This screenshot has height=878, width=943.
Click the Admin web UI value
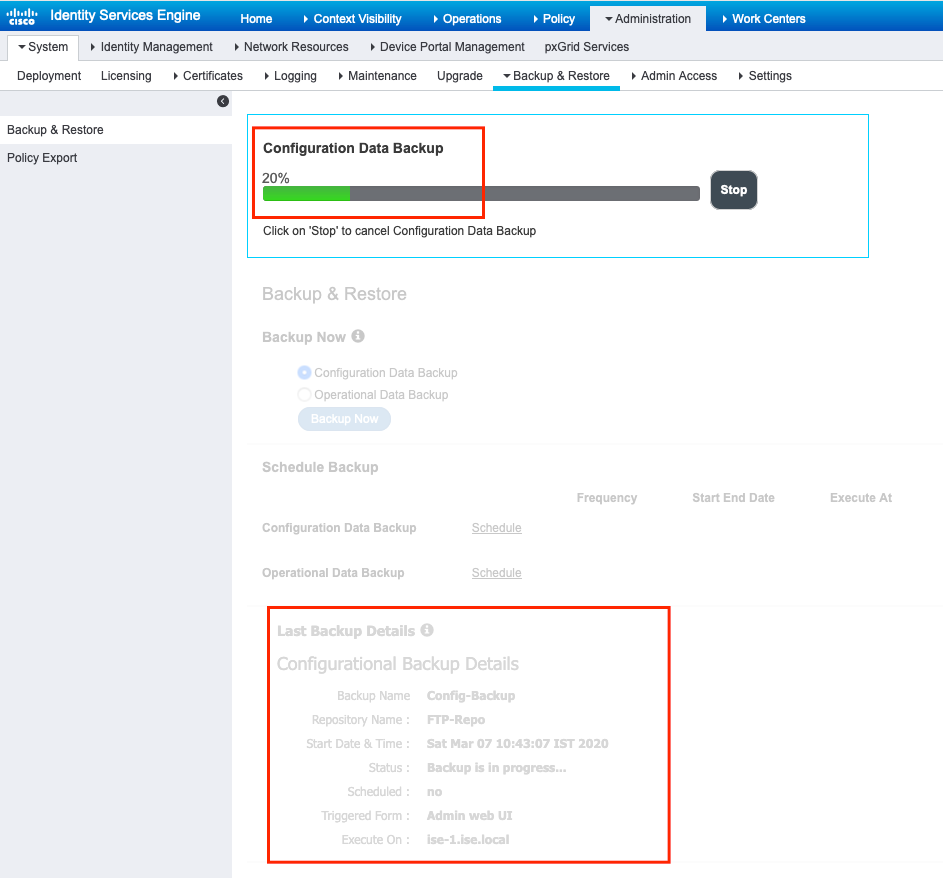[x=470, y=815]
